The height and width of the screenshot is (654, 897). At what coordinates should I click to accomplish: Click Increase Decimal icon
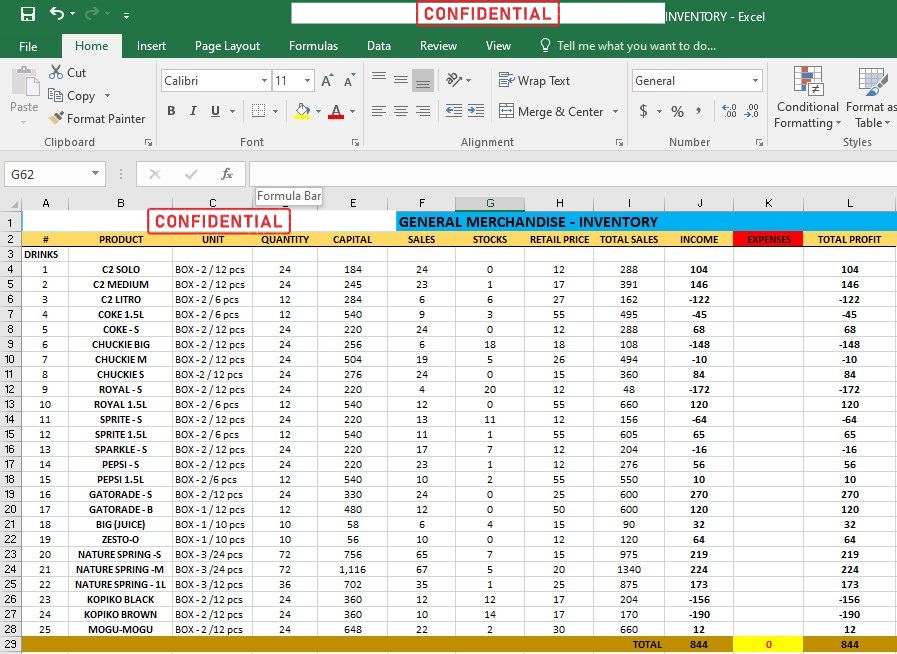pyautogui.click(x=729, y=111)
